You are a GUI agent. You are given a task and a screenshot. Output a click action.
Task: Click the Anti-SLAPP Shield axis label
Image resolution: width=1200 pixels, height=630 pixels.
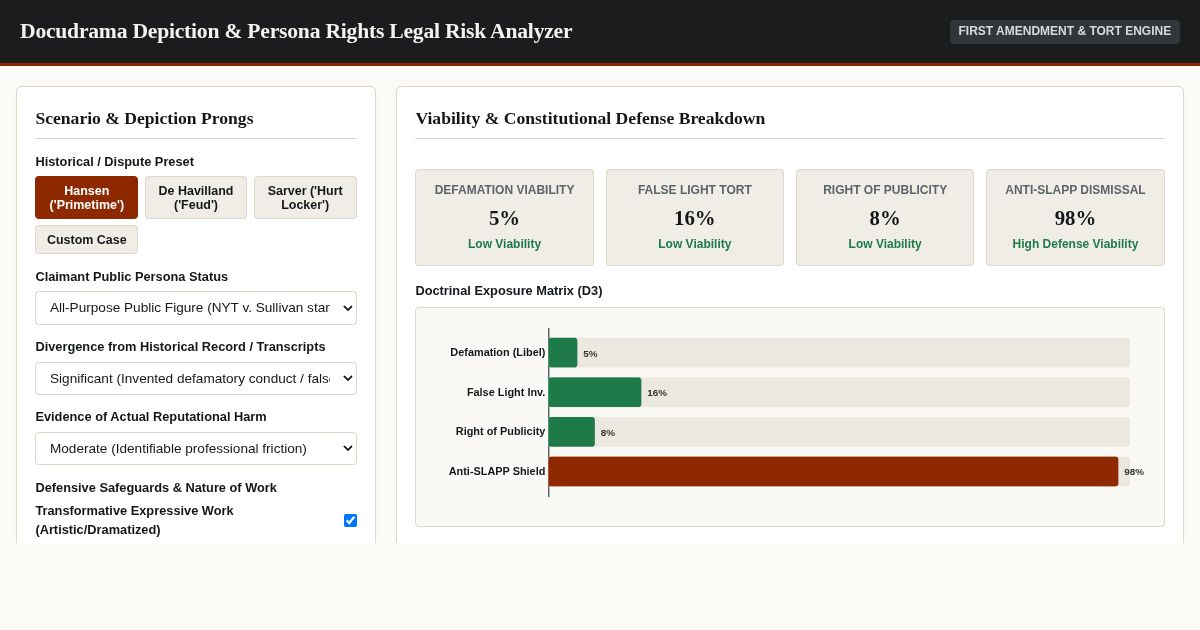coord(497,471)
